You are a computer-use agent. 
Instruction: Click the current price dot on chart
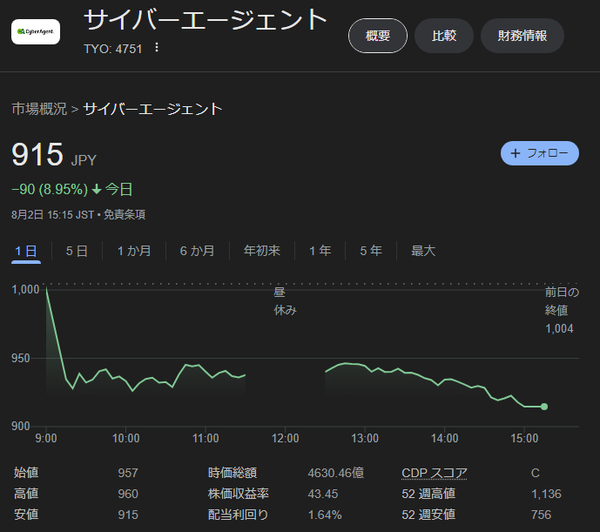click(544, 406)
